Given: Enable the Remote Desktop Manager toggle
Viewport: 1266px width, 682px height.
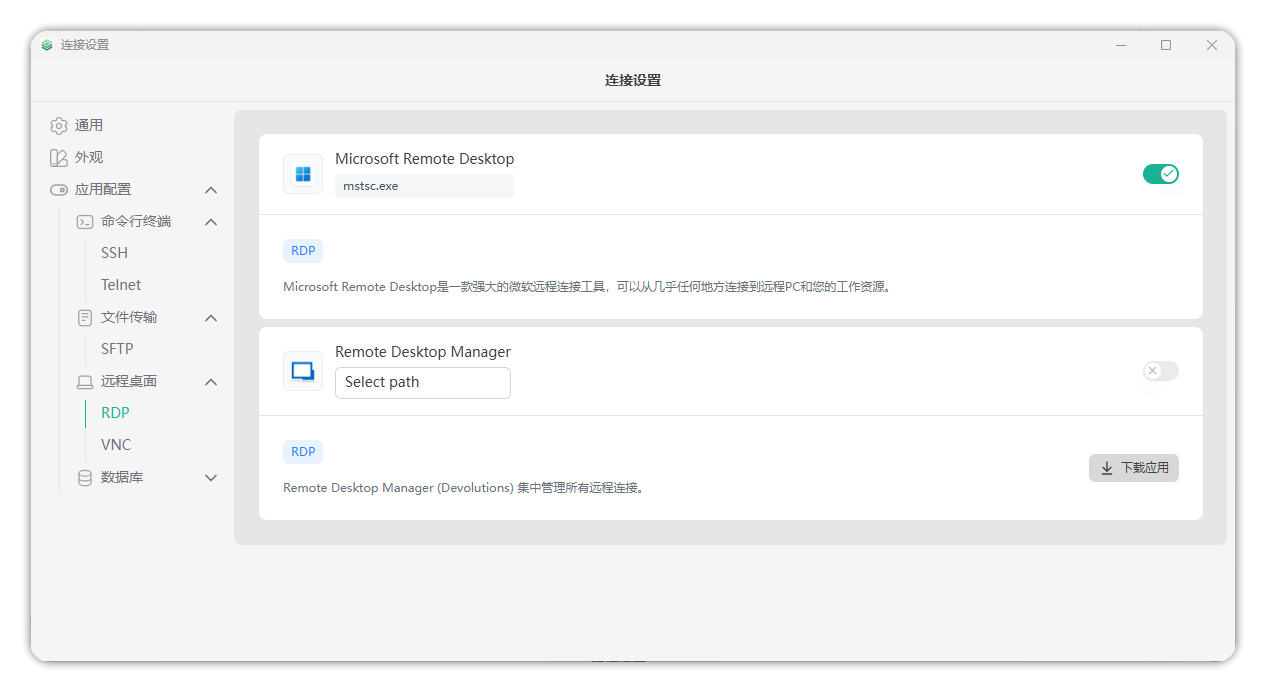Looking at the screenshot, I should pyautogui.click(x=1160, y=371).
